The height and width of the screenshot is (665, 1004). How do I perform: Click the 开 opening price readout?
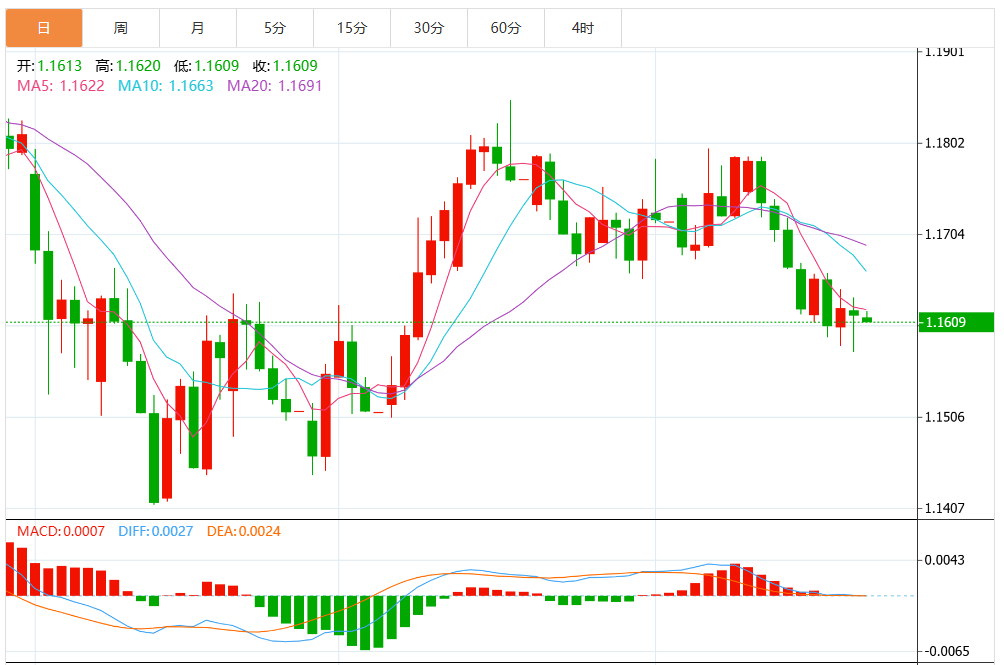pyautogui.click(x=49, y=65)
